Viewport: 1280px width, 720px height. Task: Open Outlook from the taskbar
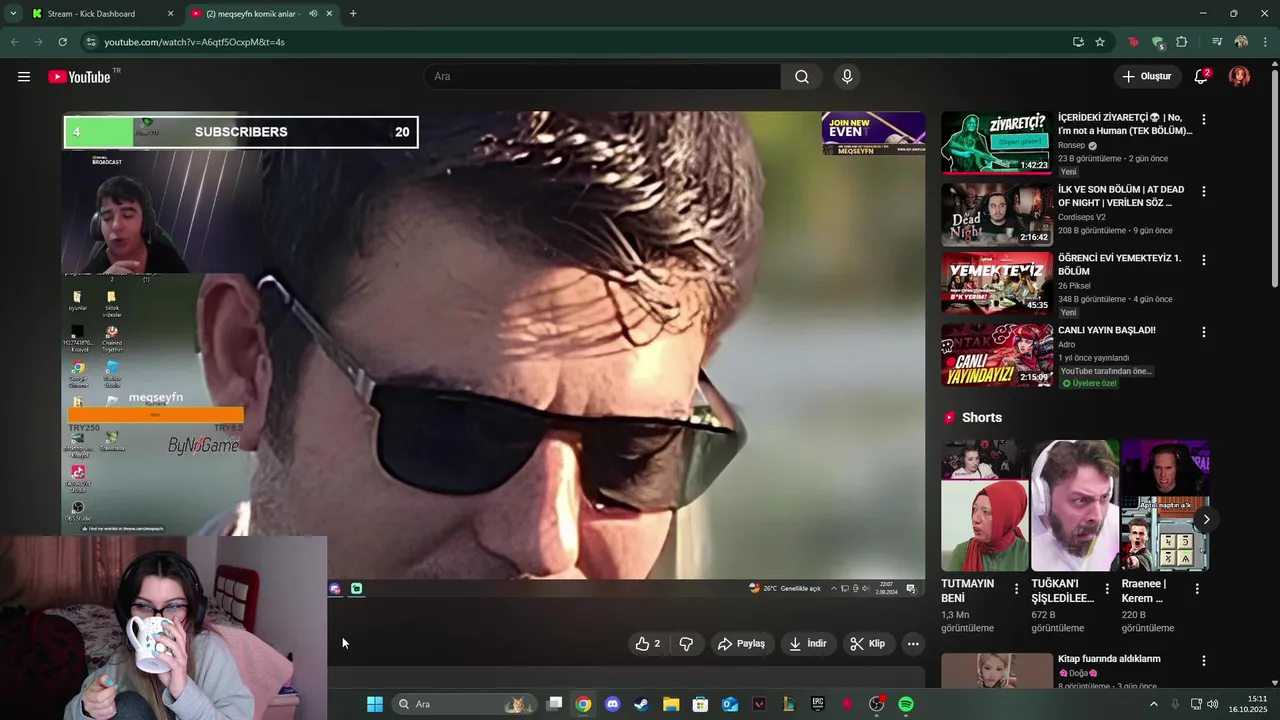pyautogui.click(x=730, y=704)
